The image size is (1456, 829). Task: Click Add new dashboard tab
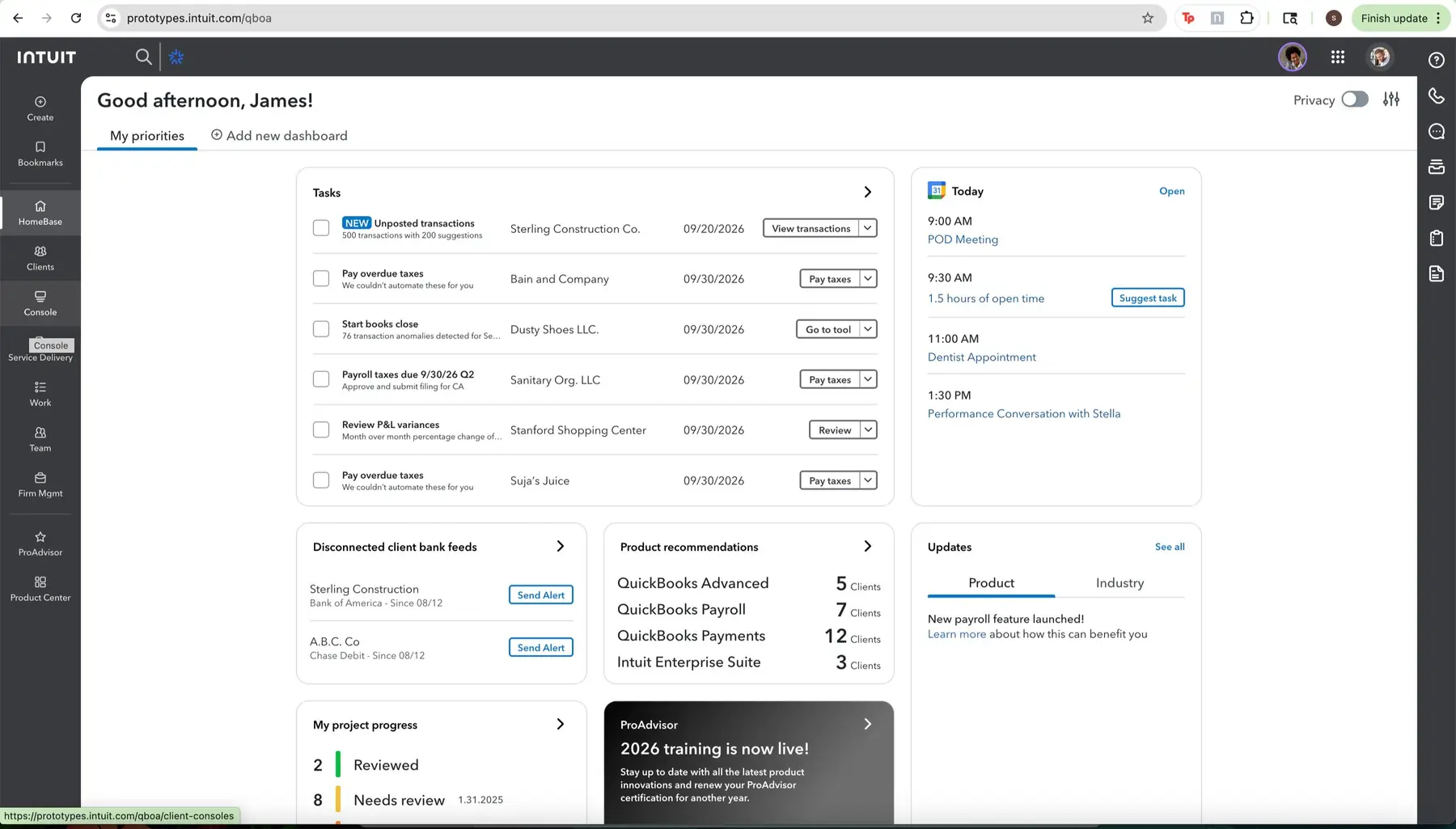(279, 136)
